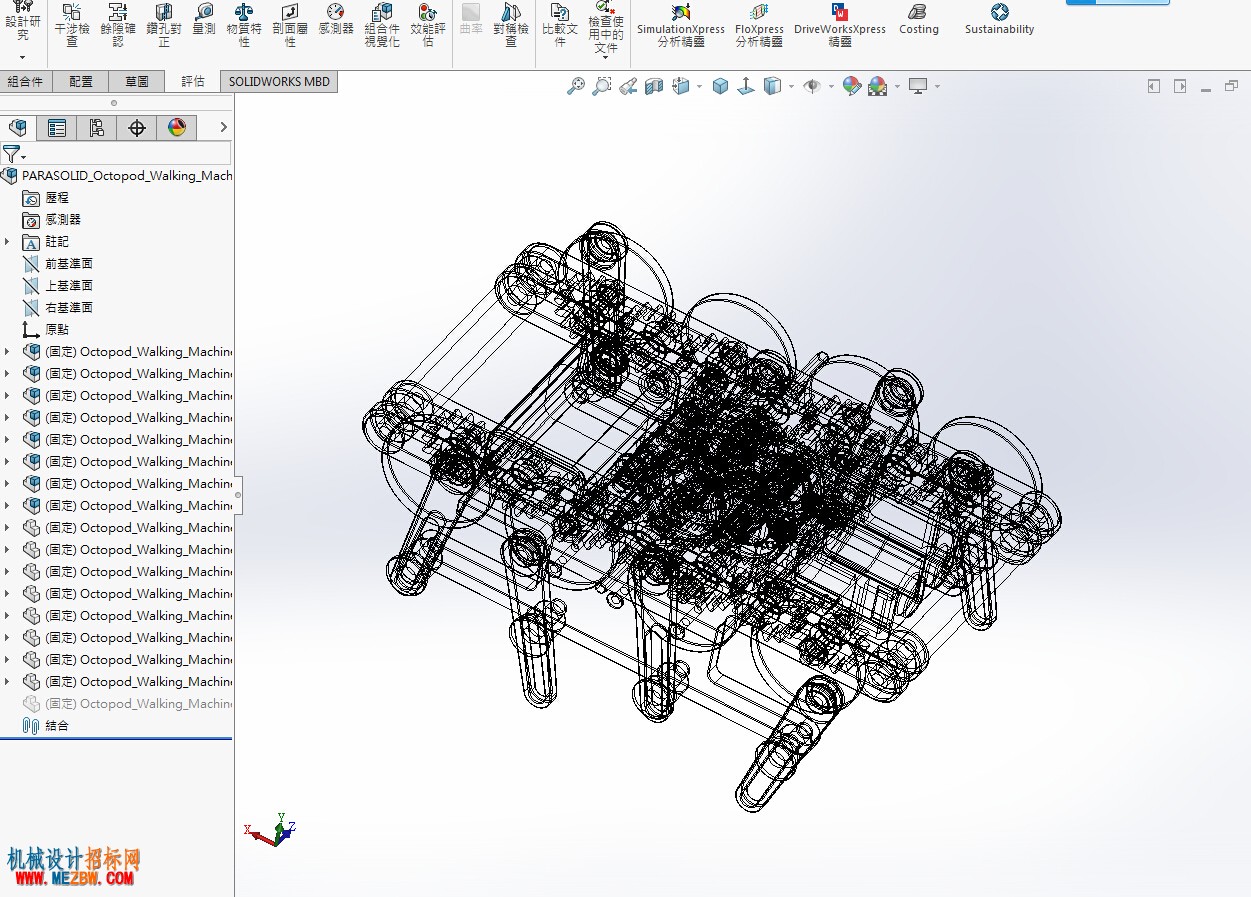Image resolution: width=1251 pixels, height=897 pixels.
Task: Open the 干涉檢查 interference detection tool
Action: pyautogui.click(x=72, y=25)
